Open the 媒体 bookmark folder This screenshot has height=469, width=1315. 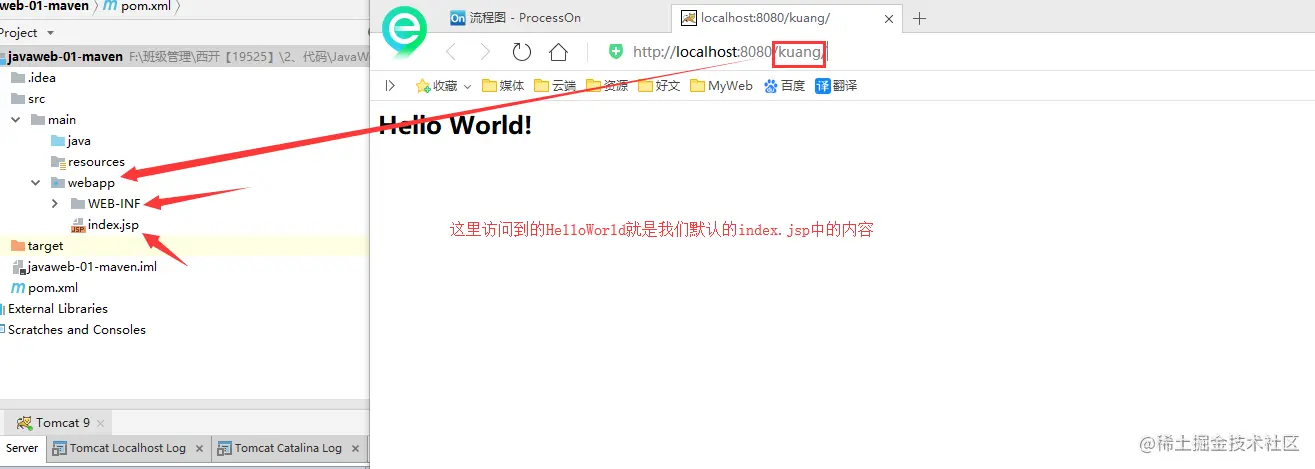click(503, 86)
